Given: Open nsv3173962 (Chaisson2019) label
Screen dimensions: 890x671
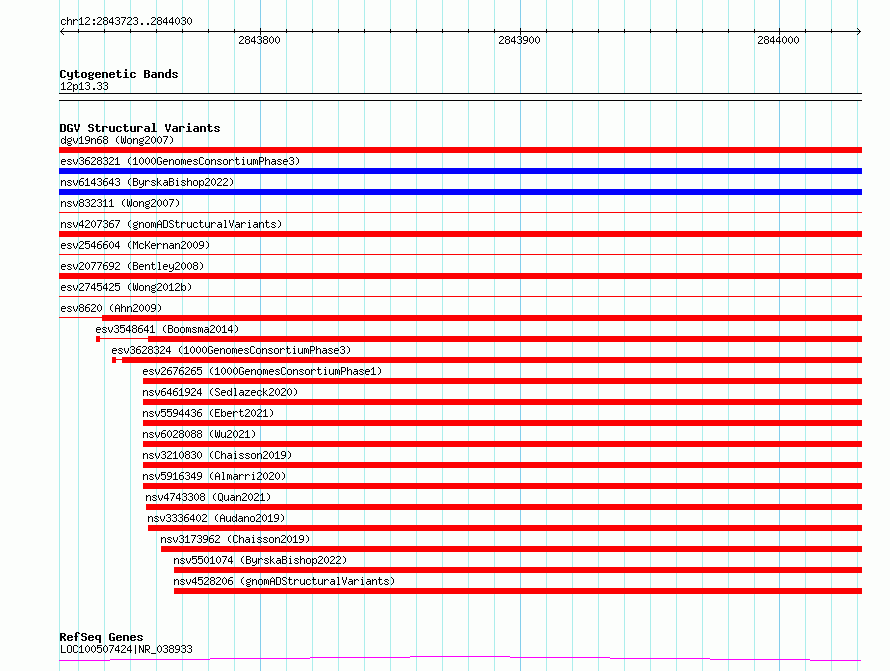Looking at the screenshot, I should tap(235, 539).
